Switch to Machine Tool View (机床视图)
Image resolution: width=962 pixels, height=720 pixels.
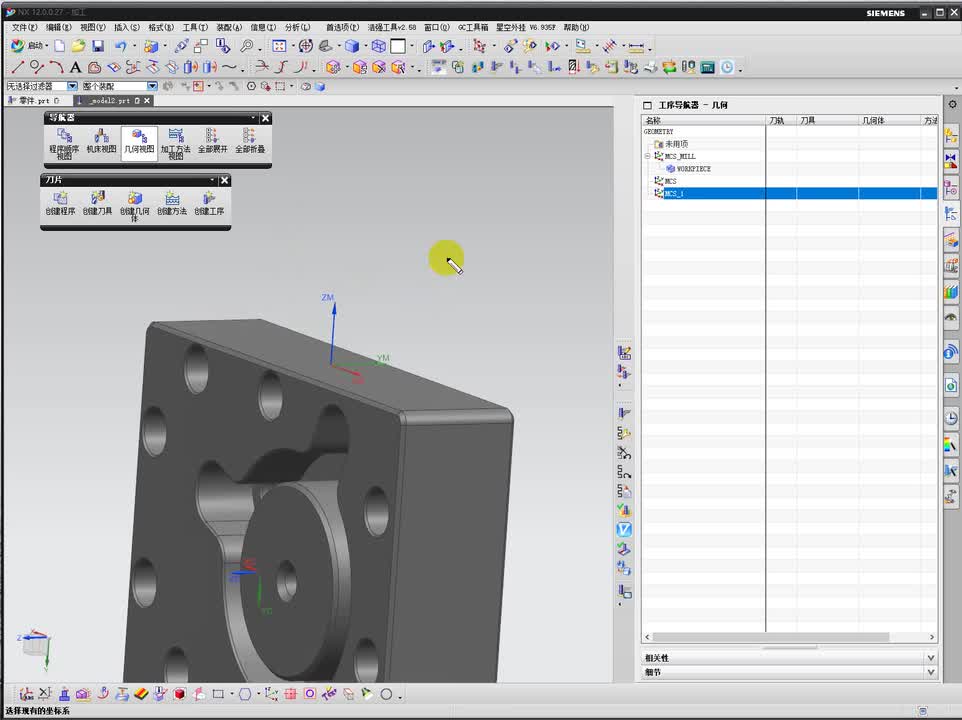pos(101,141)
